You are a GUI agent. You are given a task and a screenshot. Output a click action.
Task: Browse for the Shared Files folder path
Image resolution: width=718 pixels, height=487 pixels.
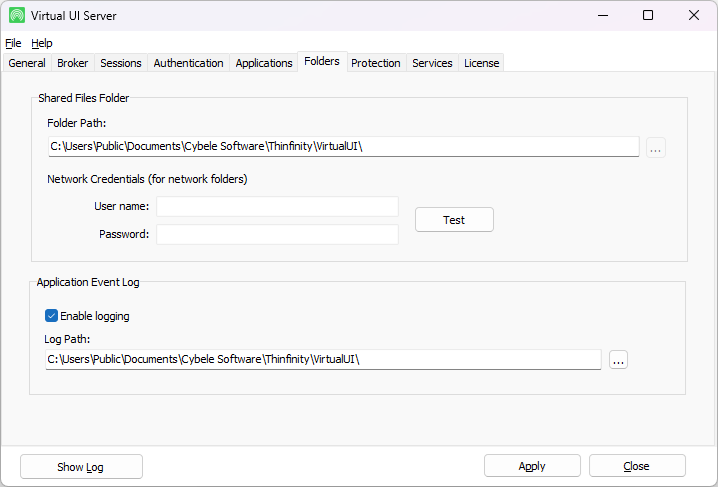[x=655, y=148]
